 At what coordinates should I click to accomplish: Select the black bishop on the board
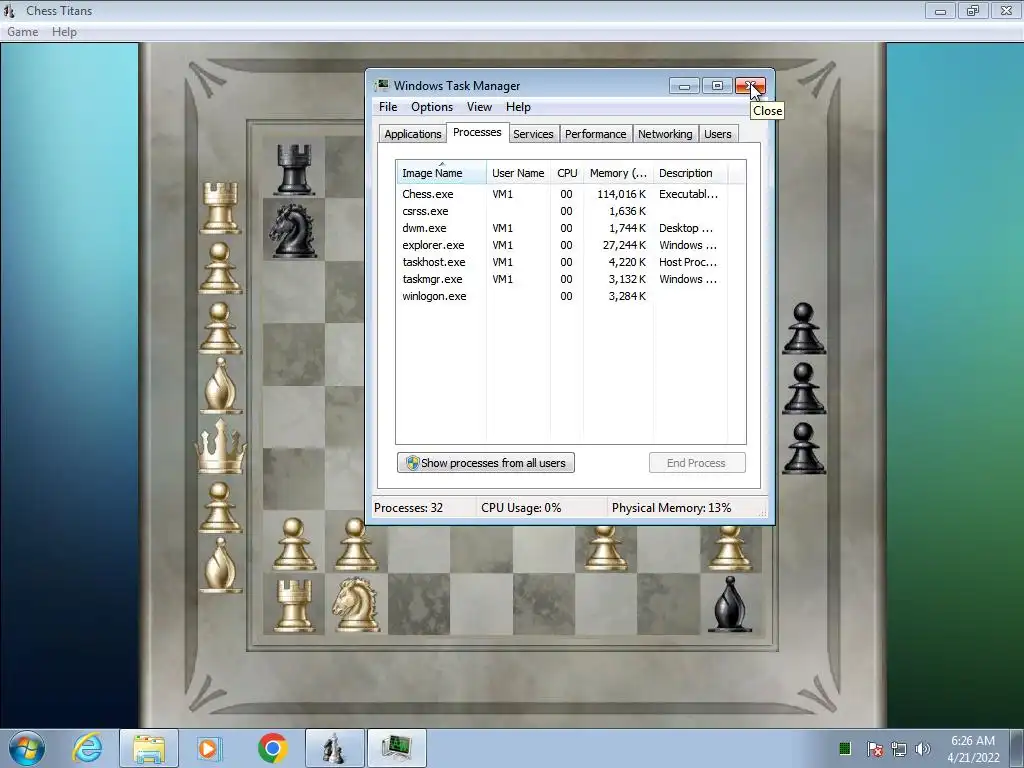click(729, 604)
